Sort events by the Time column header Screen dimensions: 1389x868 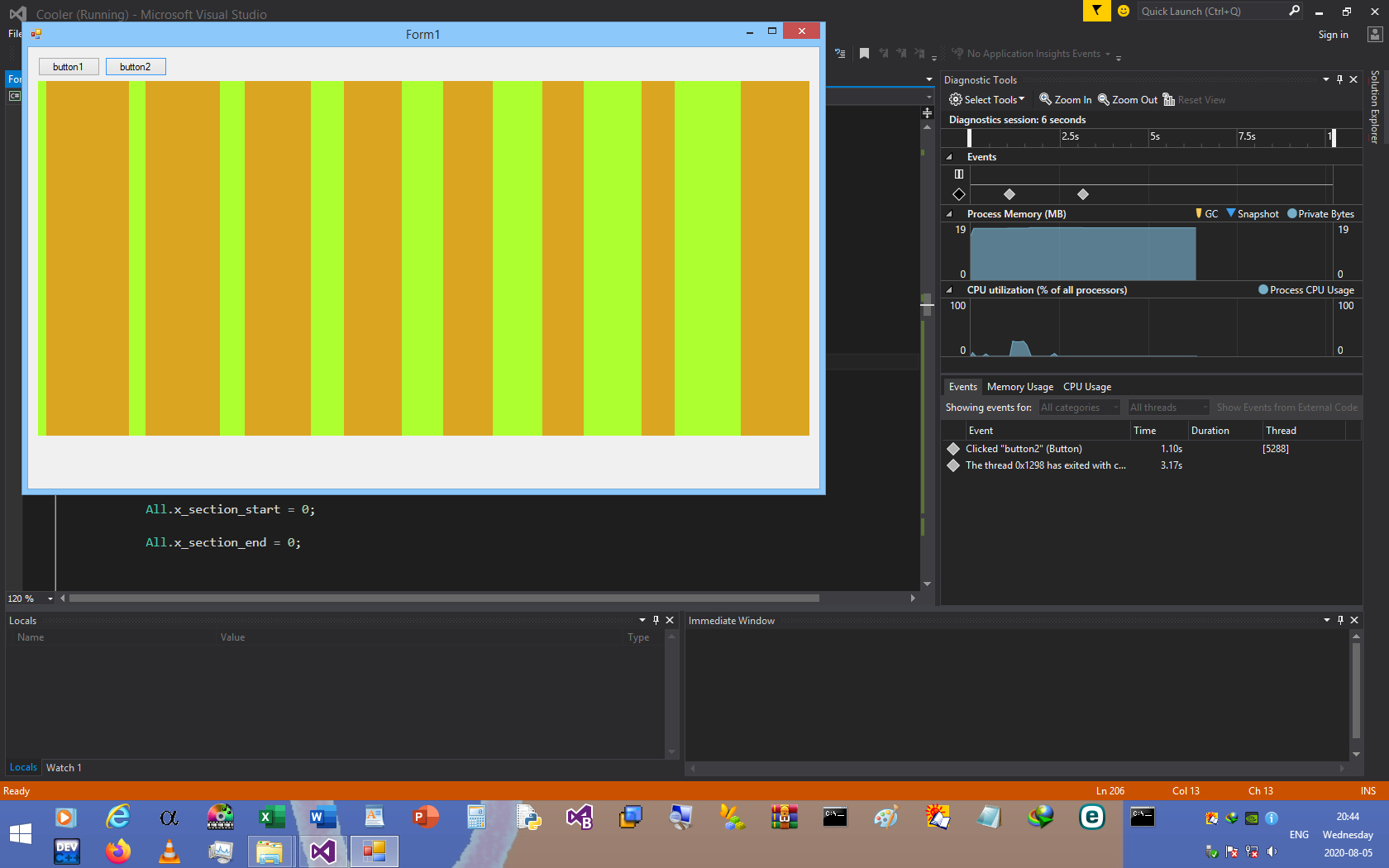(1158, 431)
